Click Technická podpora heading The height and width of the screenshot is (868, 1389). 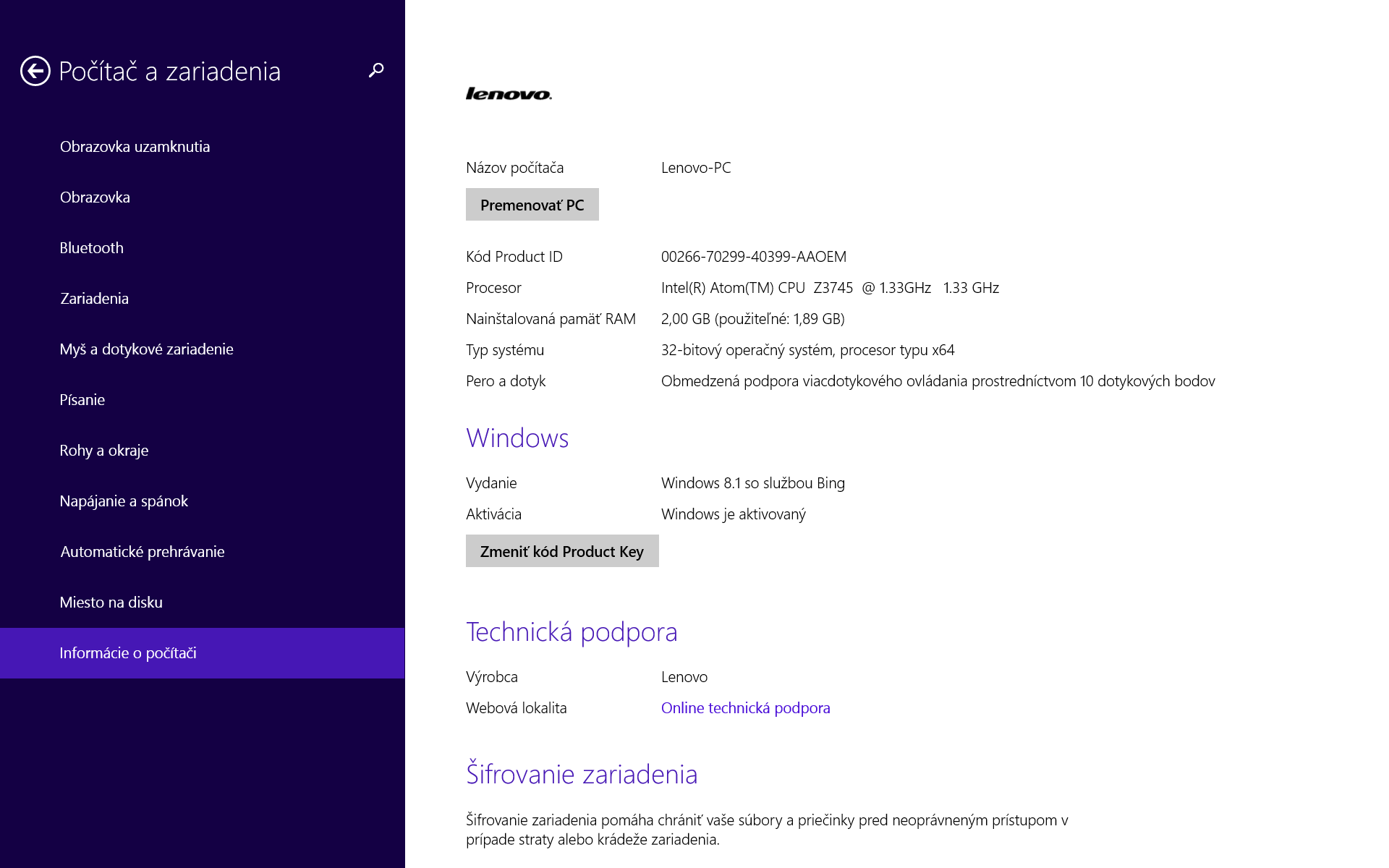tap(572, 632)
